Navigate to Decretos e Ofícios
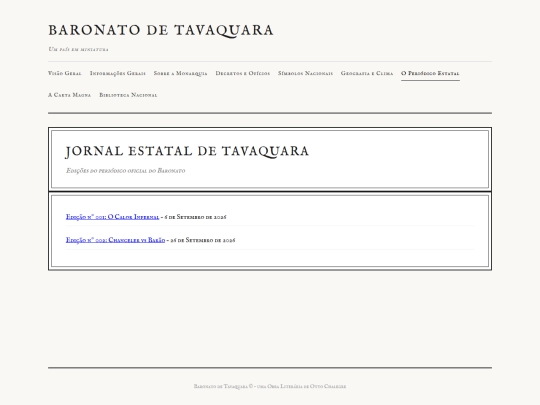This screenshot has height=405, width=540. point(243,73)
